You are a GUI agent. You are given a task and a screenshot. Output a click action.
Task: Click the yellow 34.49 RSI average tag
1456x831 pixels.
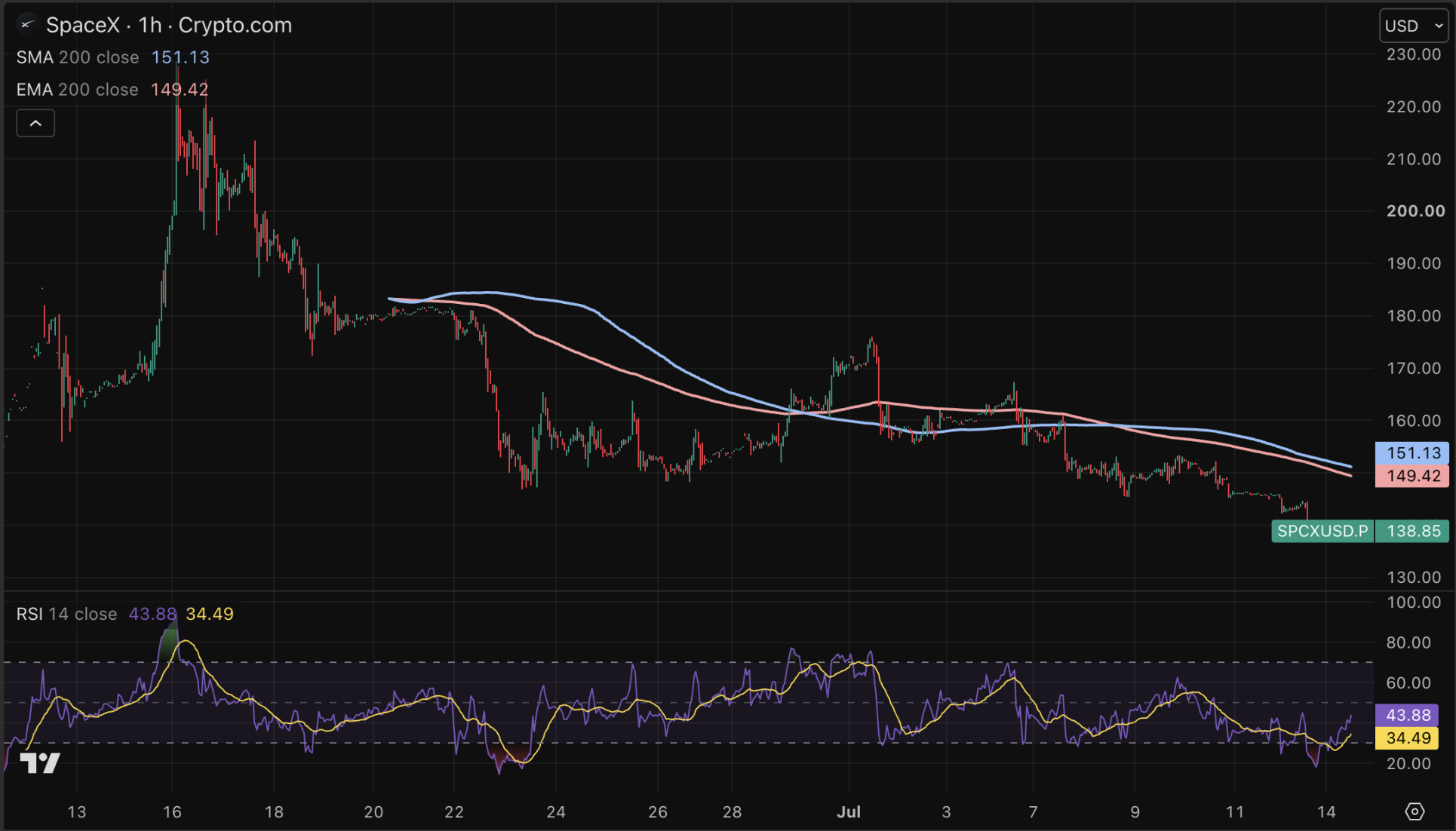coord(1408,738)
